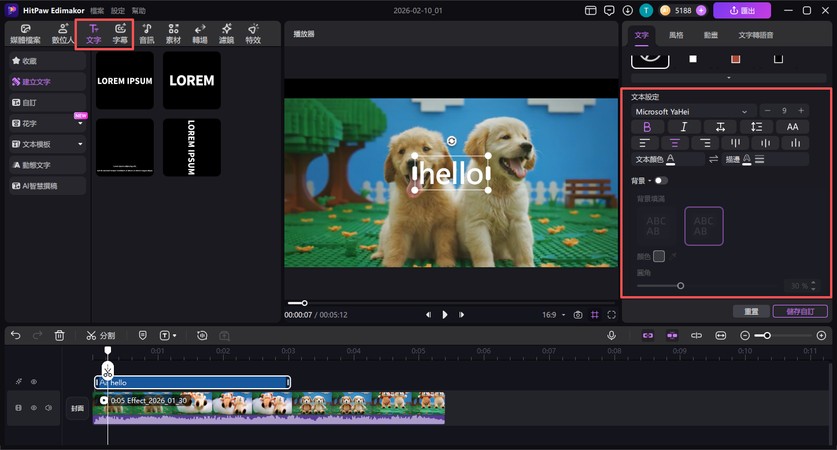The image size is (837, 450).
Task: Apply bold formatting with the B icon
Action: coord(647,127)
